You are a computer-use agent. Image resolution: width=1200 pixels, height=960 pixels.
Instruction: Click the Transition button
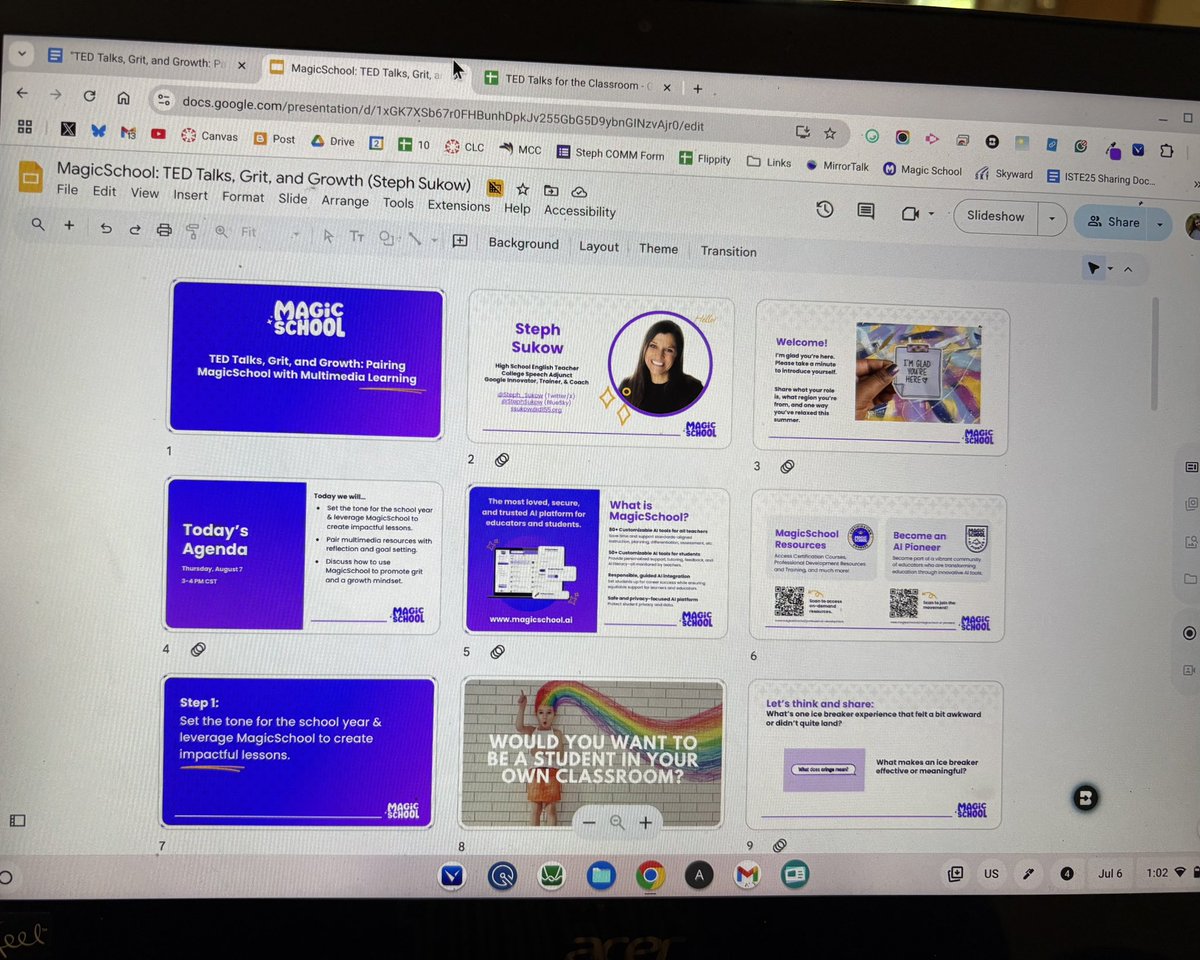tap(728, 252)
